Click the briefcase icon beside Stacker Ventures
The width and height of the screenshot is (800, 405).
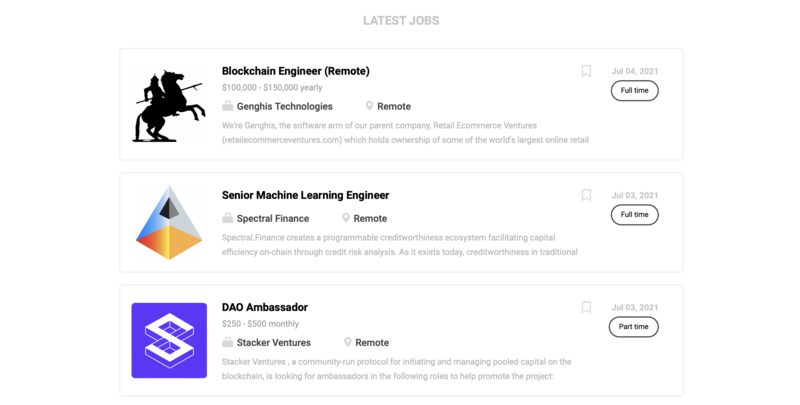click(x=228, y=342)
